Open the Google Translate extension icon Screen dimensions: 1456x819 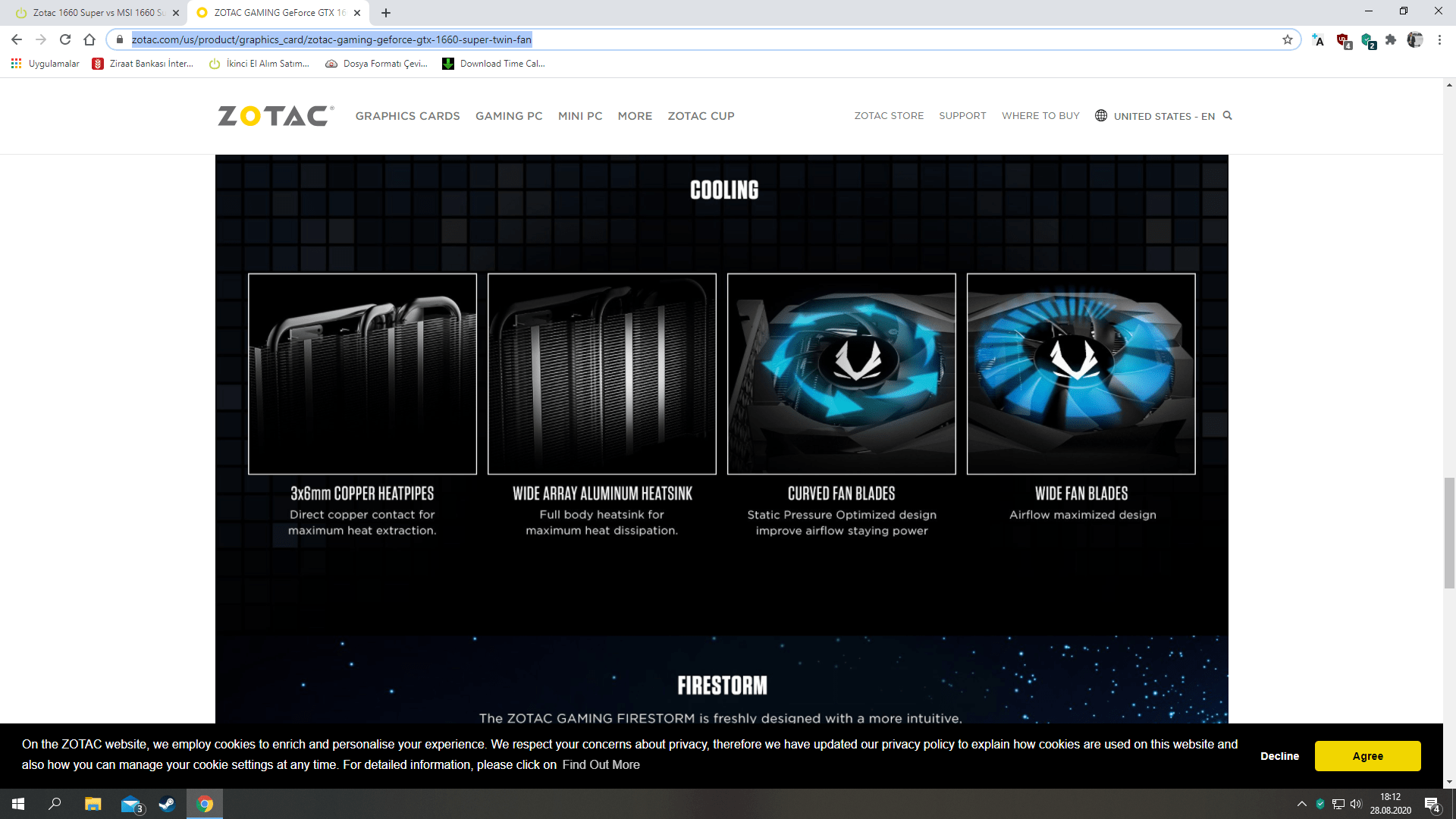(1318, 40)
